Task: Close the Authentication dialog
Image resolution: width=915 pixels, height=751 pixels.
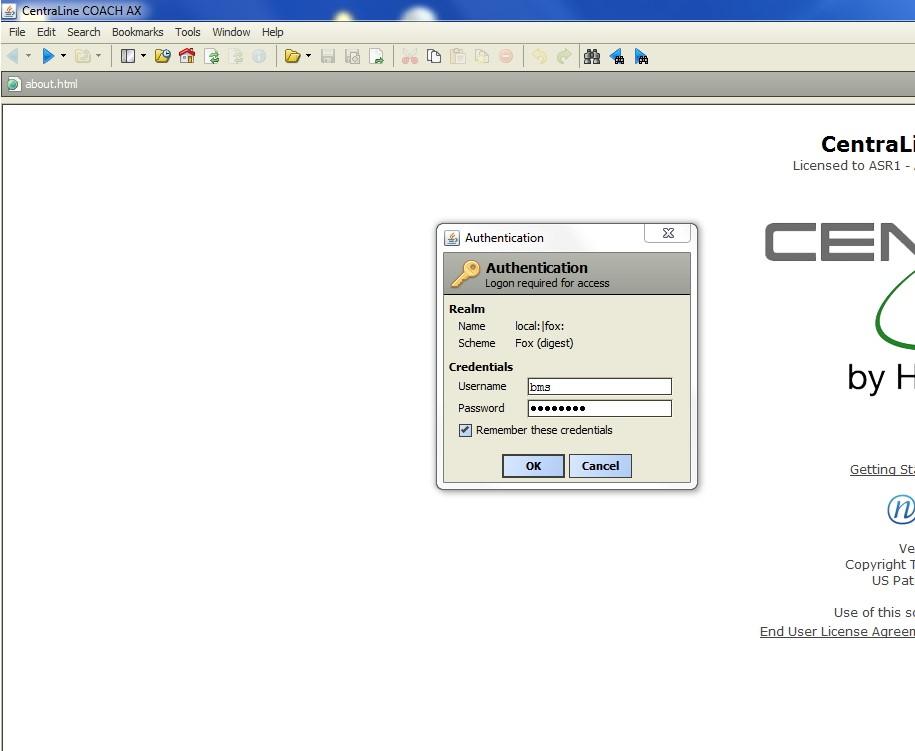Action: coord(668,233)
